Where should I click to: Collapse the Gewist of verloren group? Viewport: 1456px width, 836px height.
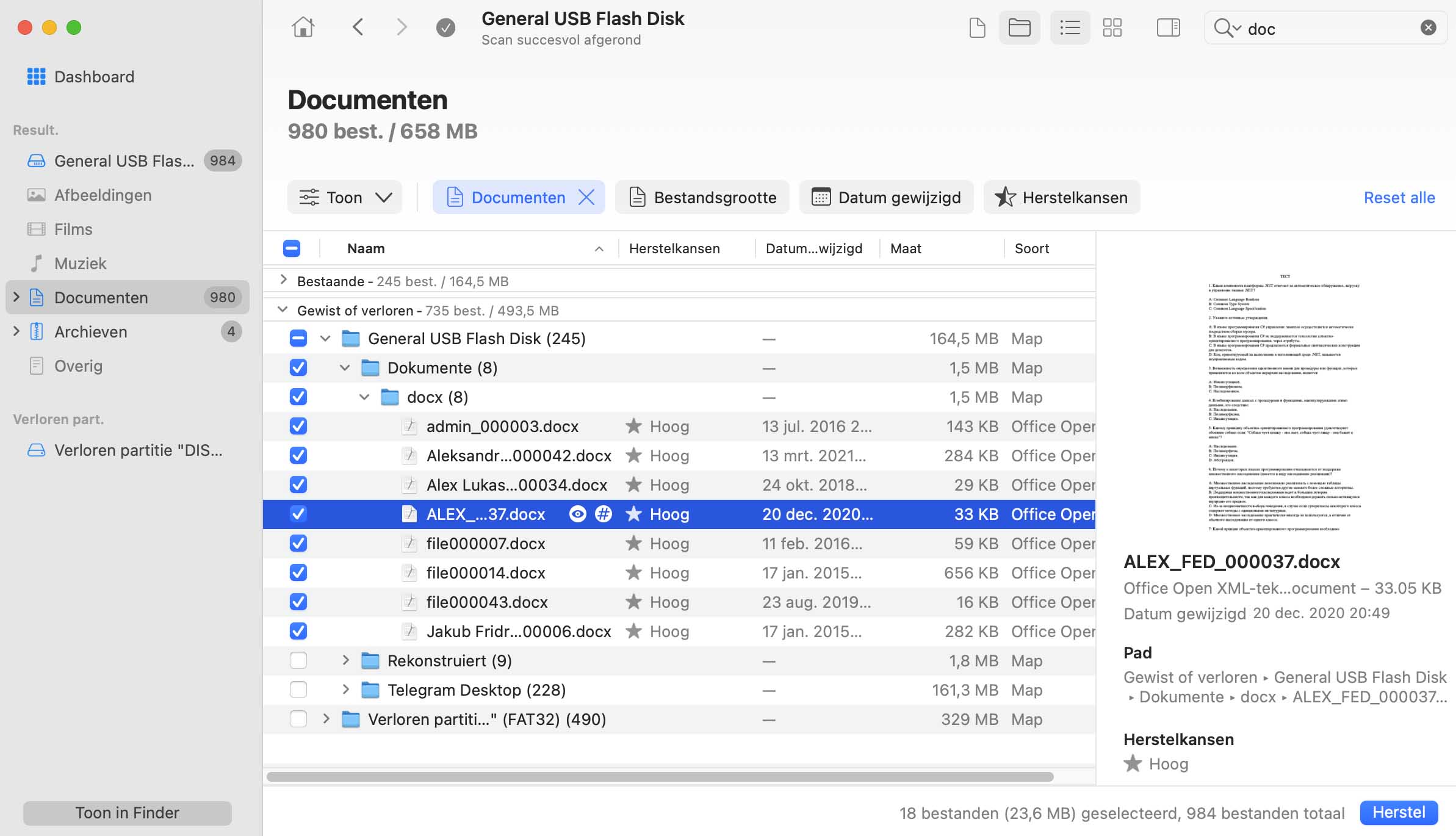click(283, 309)
